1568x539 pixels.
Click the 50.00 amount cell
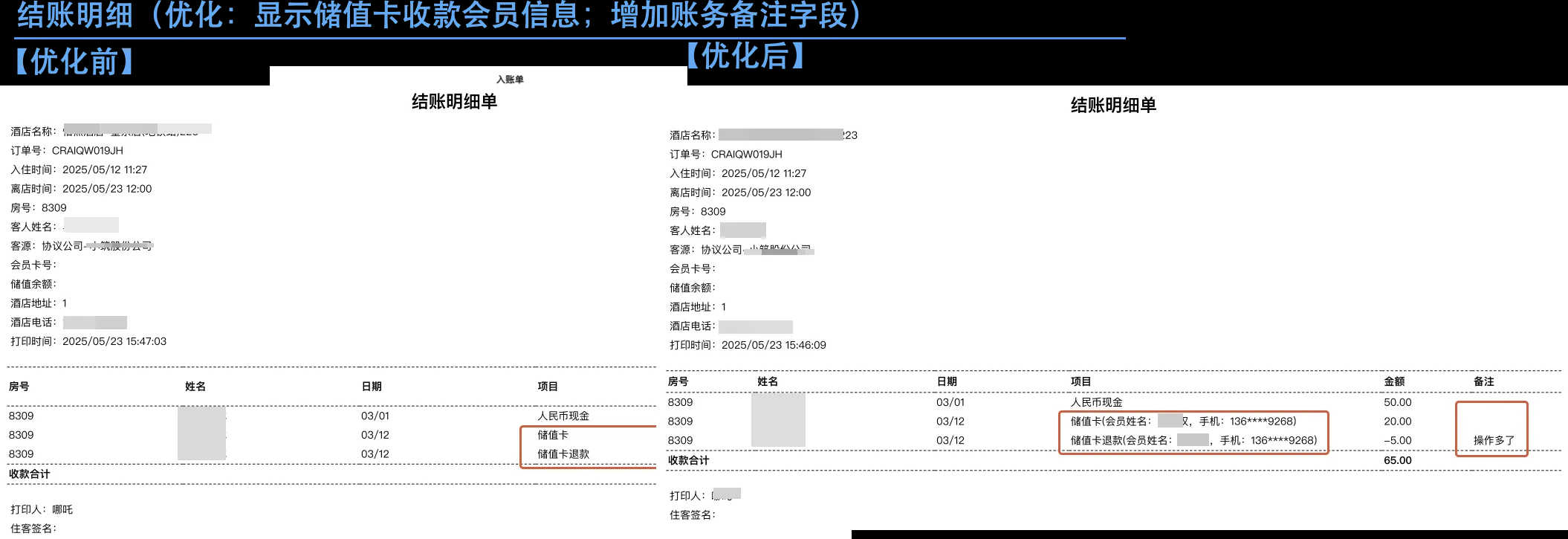1398,402
